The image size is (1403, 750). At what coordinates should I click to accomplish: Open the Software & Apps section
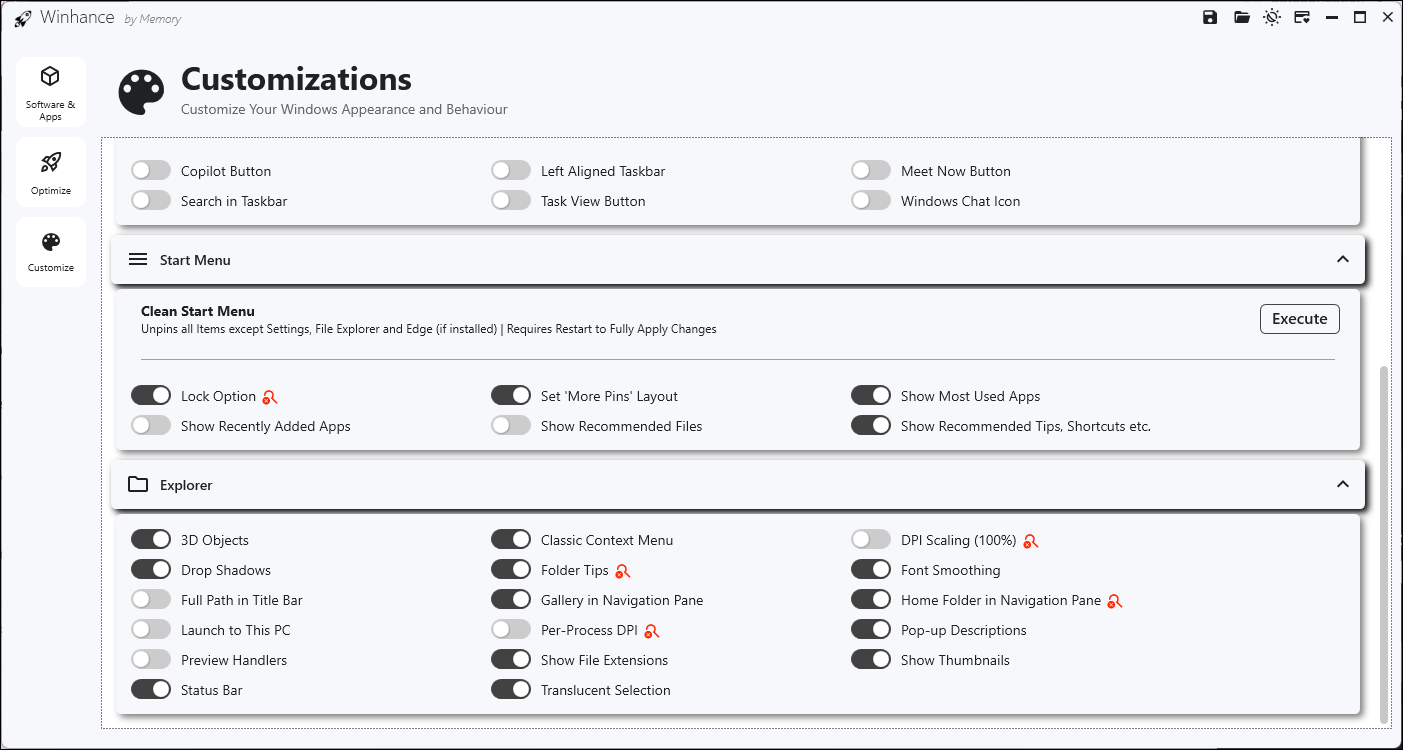(x=51, y=92)
